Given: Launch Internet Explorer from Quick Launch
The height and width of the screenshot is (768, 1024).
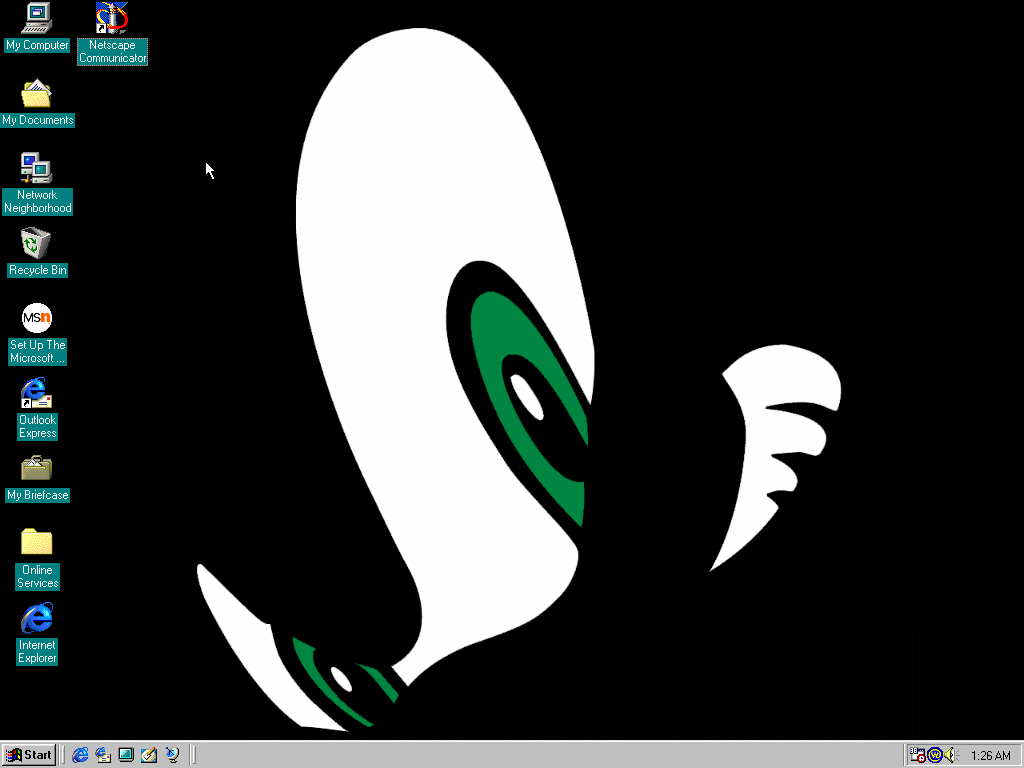Looking at the screenshot, I should point(81,755).
